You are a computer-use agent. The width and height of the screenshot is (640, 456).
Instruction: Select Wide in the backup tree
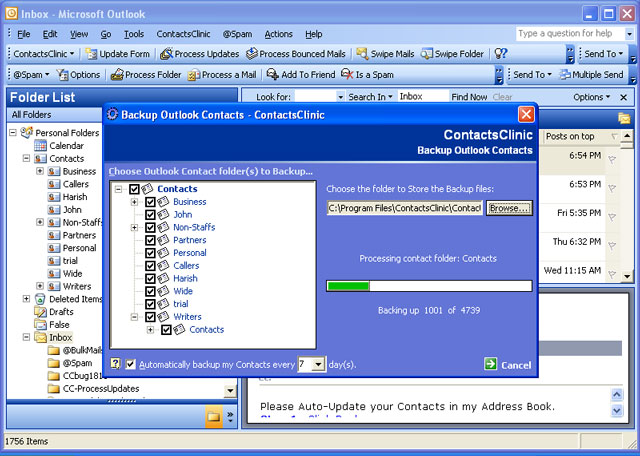183,291
